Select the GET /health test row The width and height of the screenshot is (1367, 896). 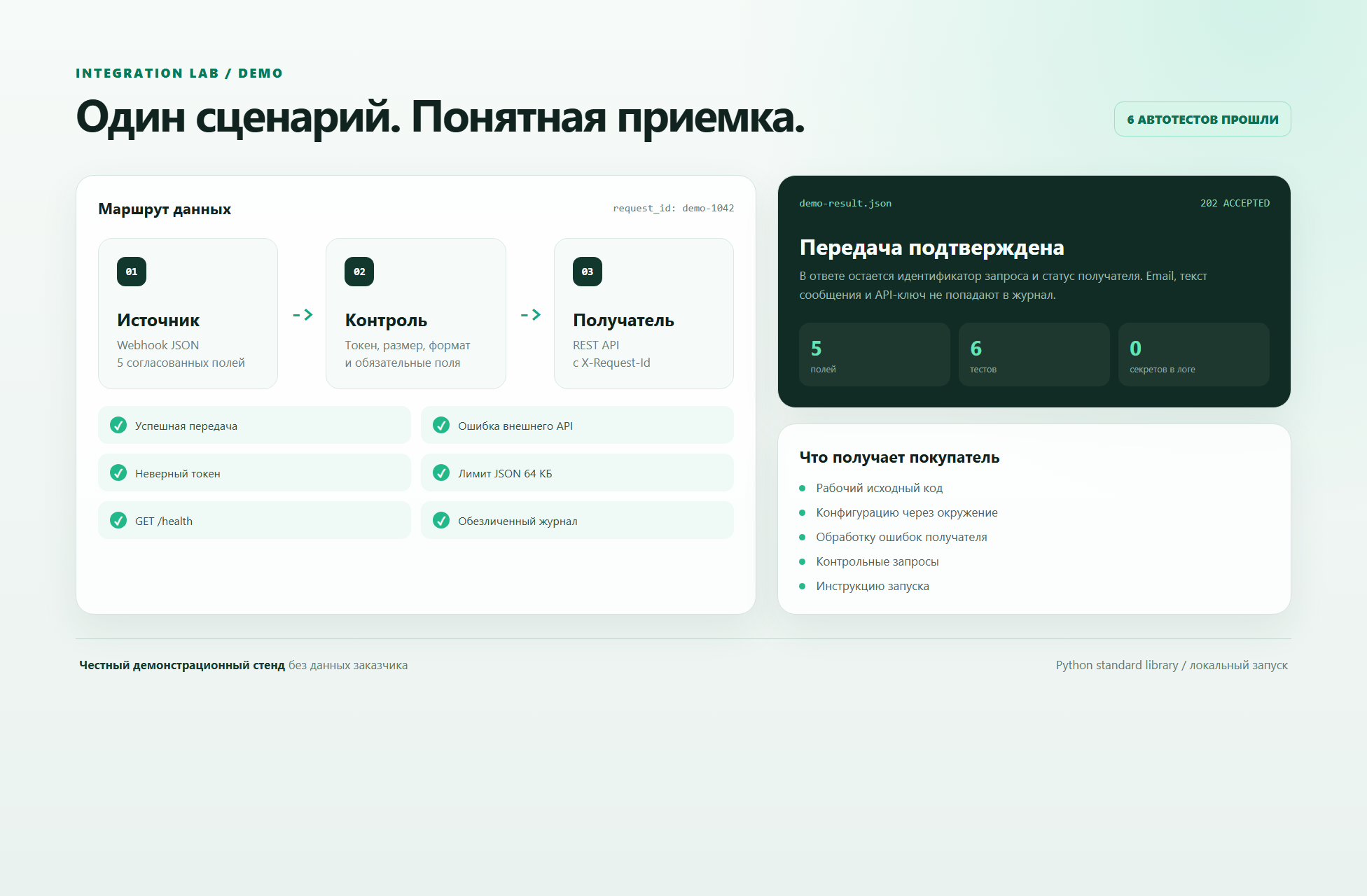tap(254, 520)
